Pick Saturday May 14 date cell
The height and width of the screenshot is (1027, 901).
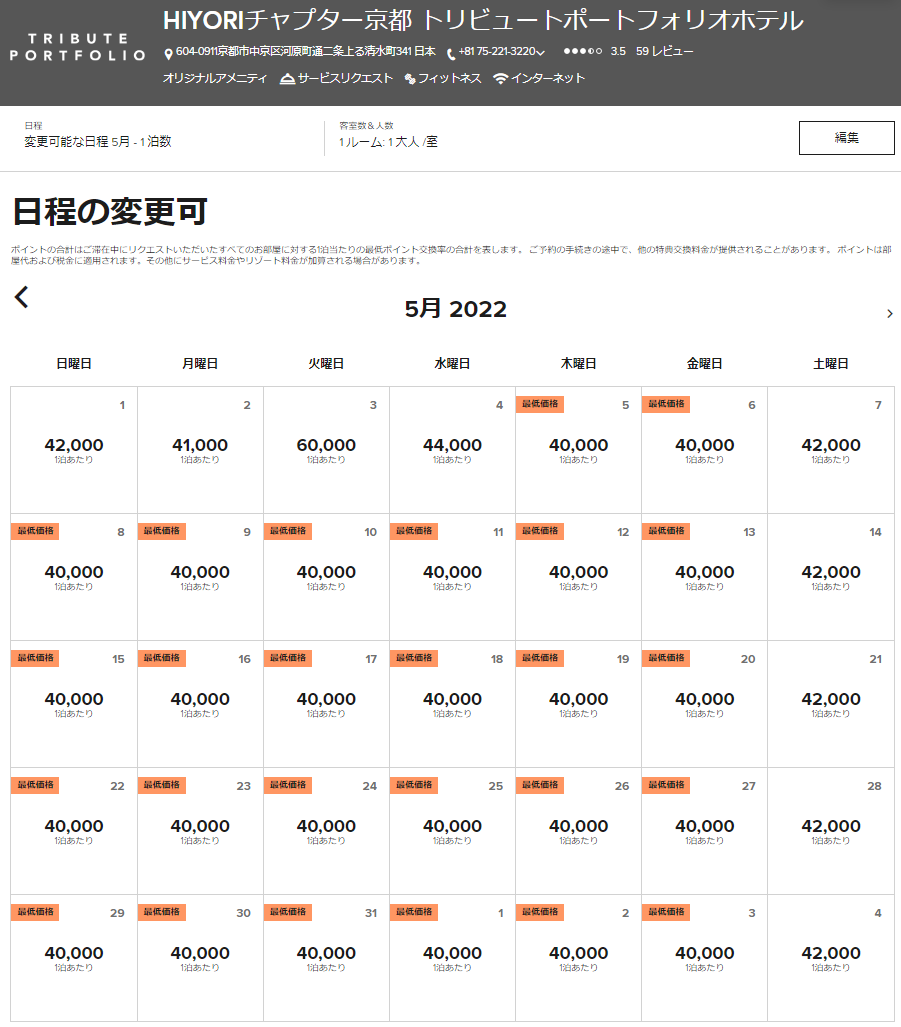click(831, 577)
